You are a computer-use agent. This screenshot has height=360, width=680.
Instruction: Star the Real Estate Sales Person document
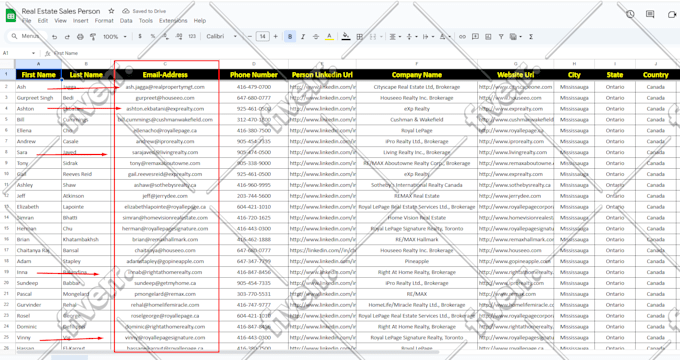[111, 11]
